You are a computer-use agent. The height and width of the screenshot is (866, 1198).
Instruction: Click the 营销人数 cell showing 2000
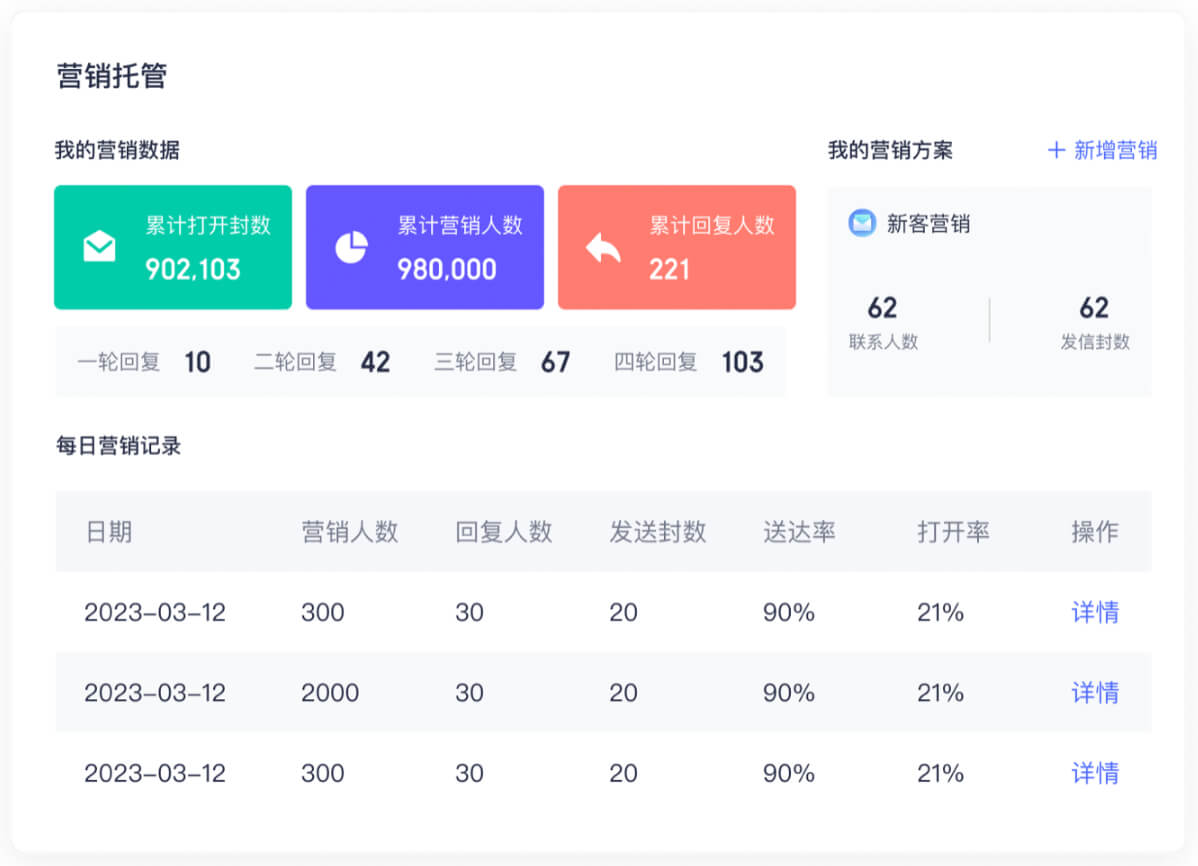tap(330, 692)
